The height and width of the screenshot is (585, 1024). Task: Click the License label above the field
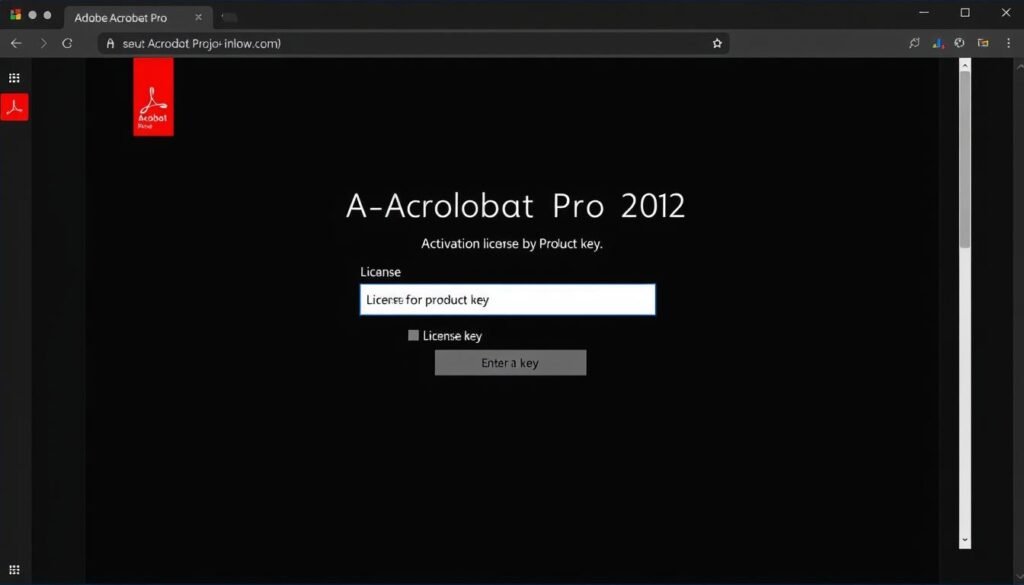(381, 272)
